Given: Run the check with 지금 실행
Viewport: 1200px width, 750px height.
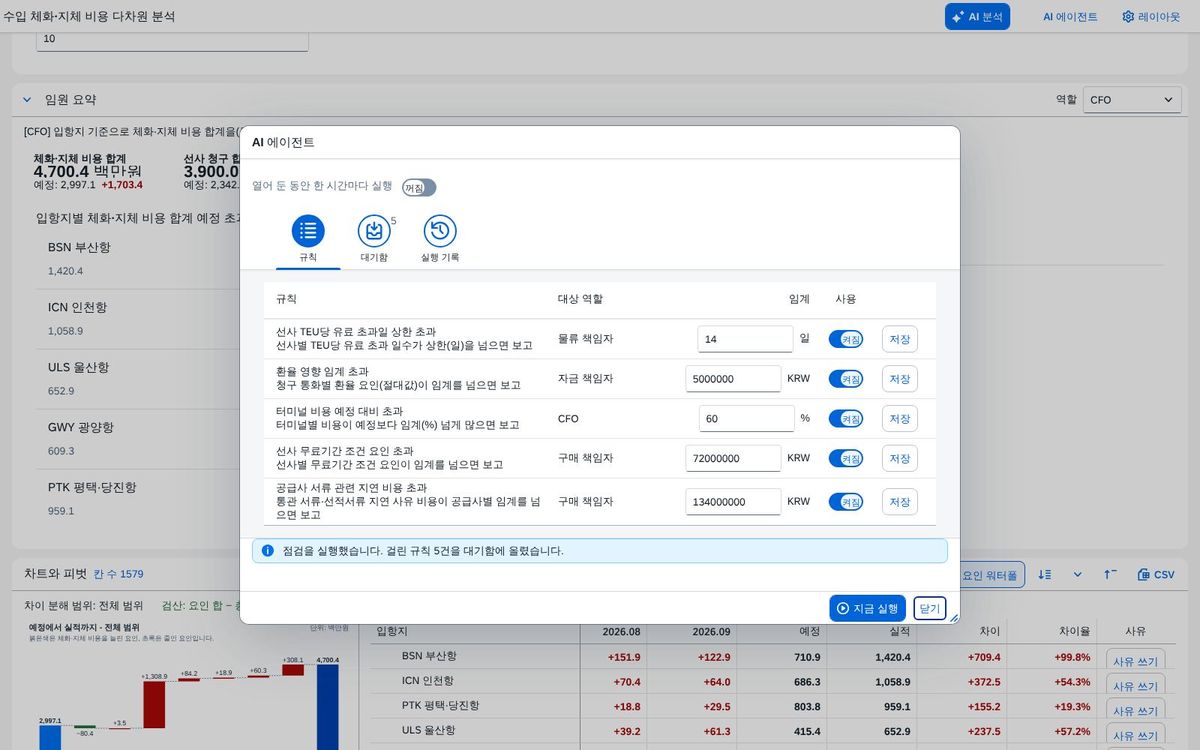Looking at the screenshot, I should [x=867, y=608].
